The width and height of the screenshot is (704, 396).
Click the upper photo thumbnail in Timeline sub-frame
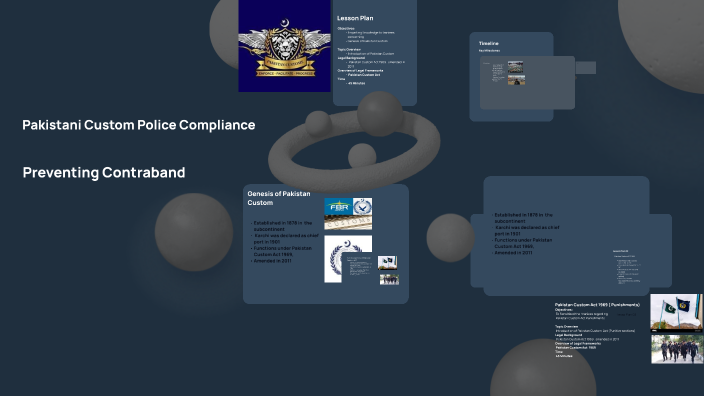pos(515,67)
